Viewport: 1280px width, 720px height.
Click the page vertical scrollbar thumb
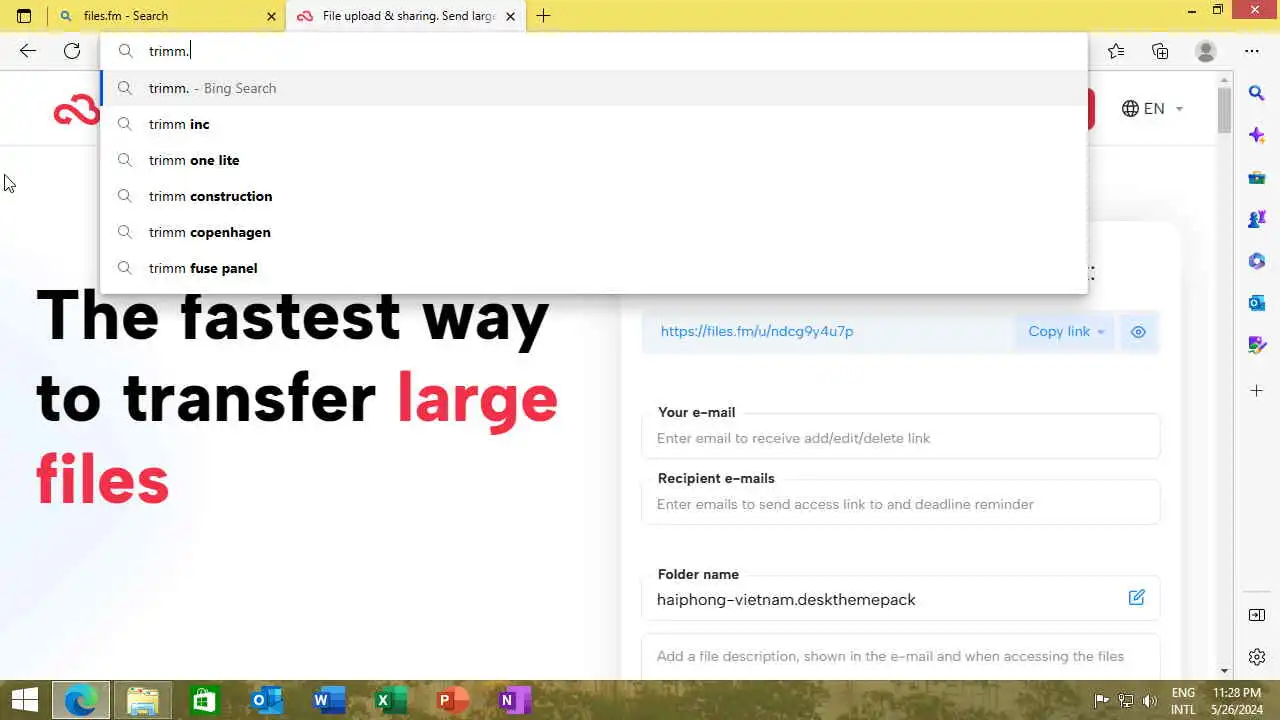1225,110
